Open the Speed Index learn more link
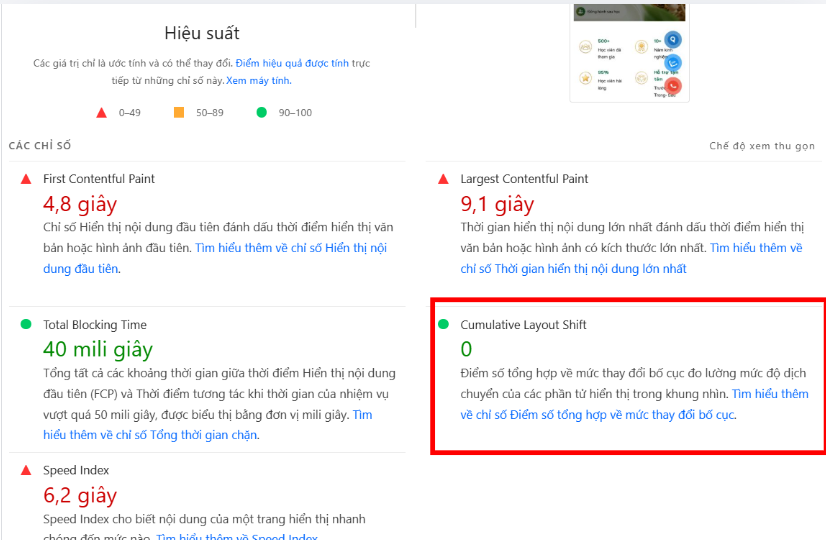This screenshot has height=540, width=826. tap(237, 536)
